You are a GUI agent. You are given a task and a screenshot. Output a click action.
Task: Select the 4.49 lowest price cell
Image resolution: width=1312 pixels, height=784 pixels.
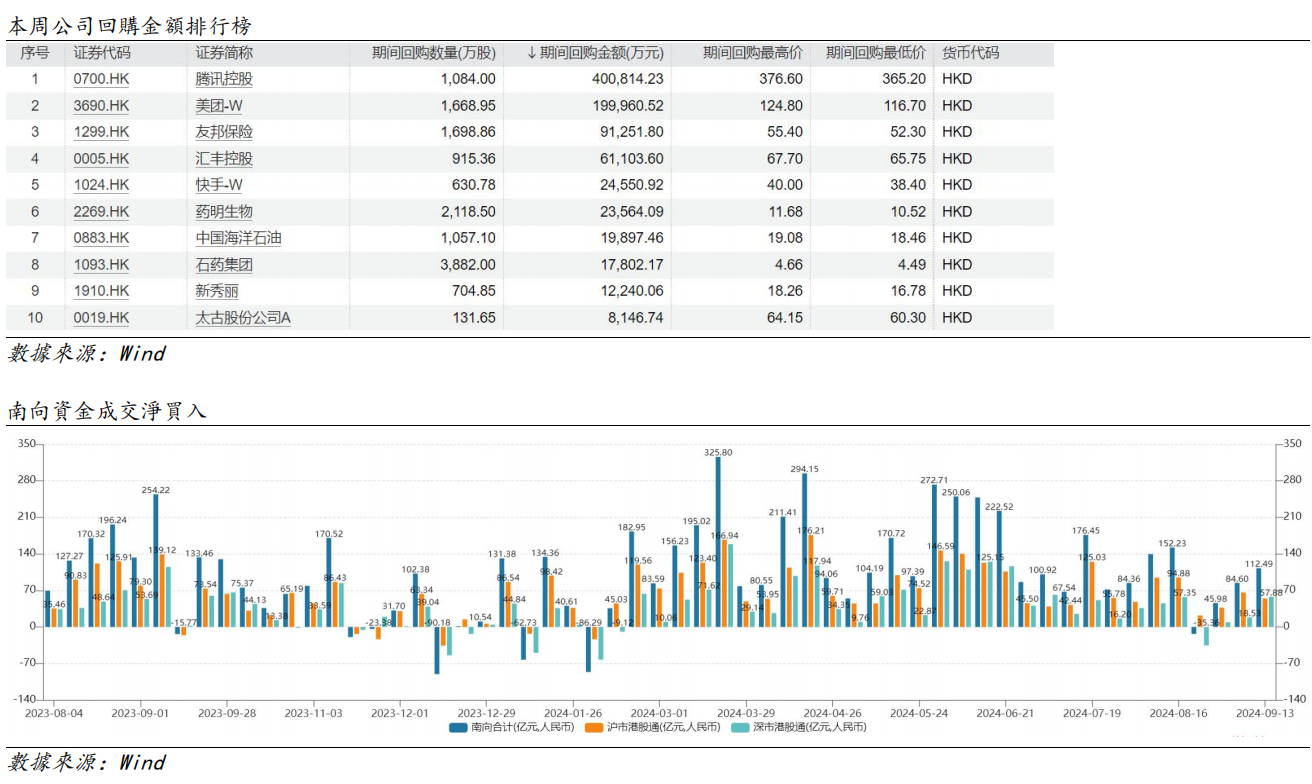911,265
